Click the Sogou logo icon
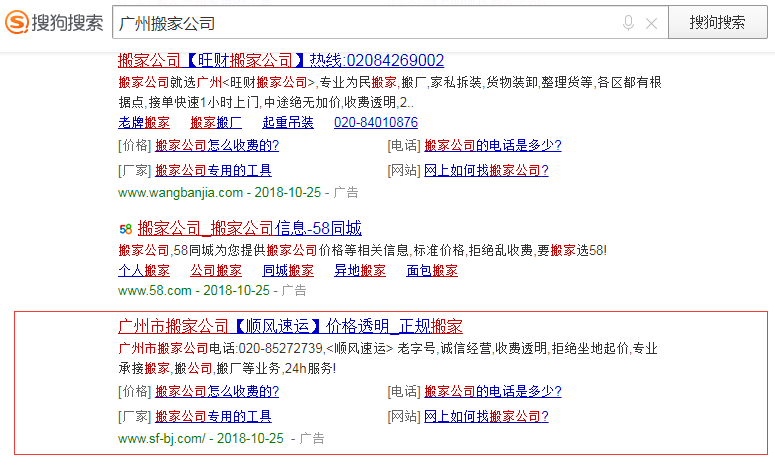Screen dimensions: 775x465 pos(16,22)
